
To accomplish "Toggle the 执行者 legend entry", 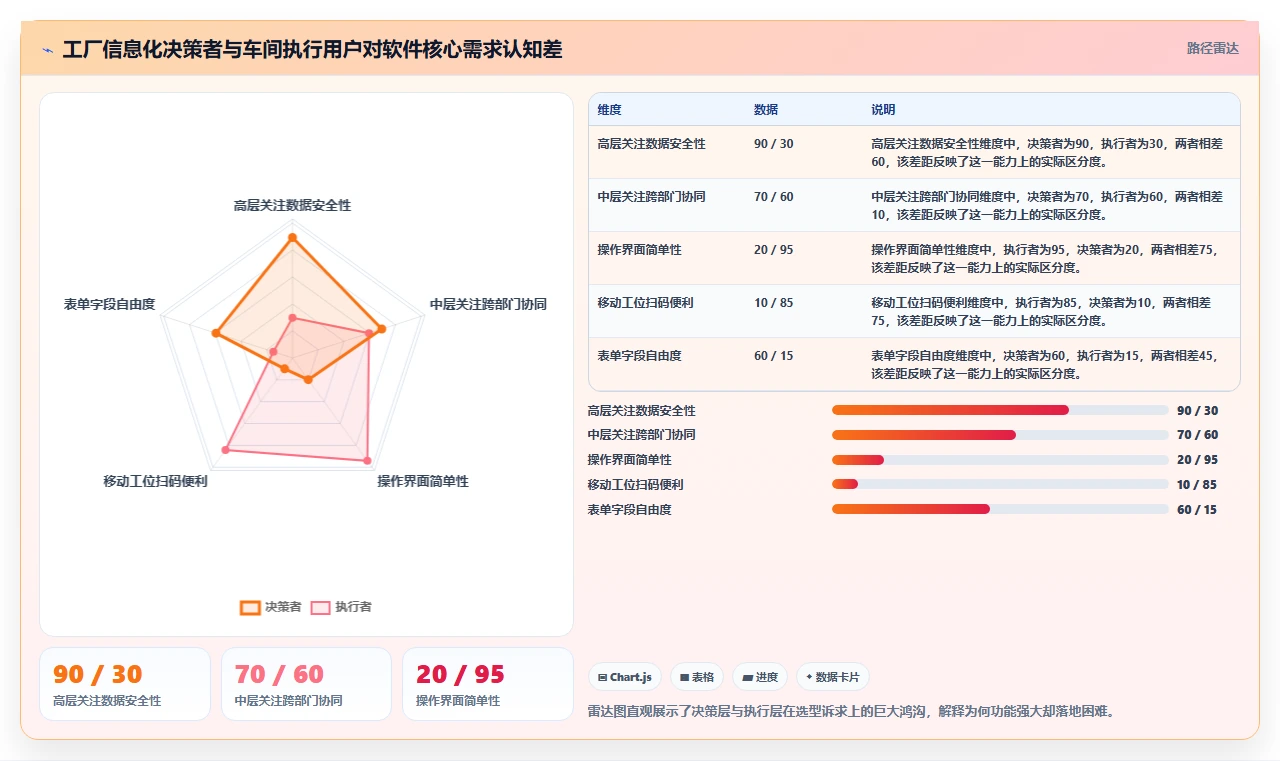I will pyautogui.click(x=341, y=607).
